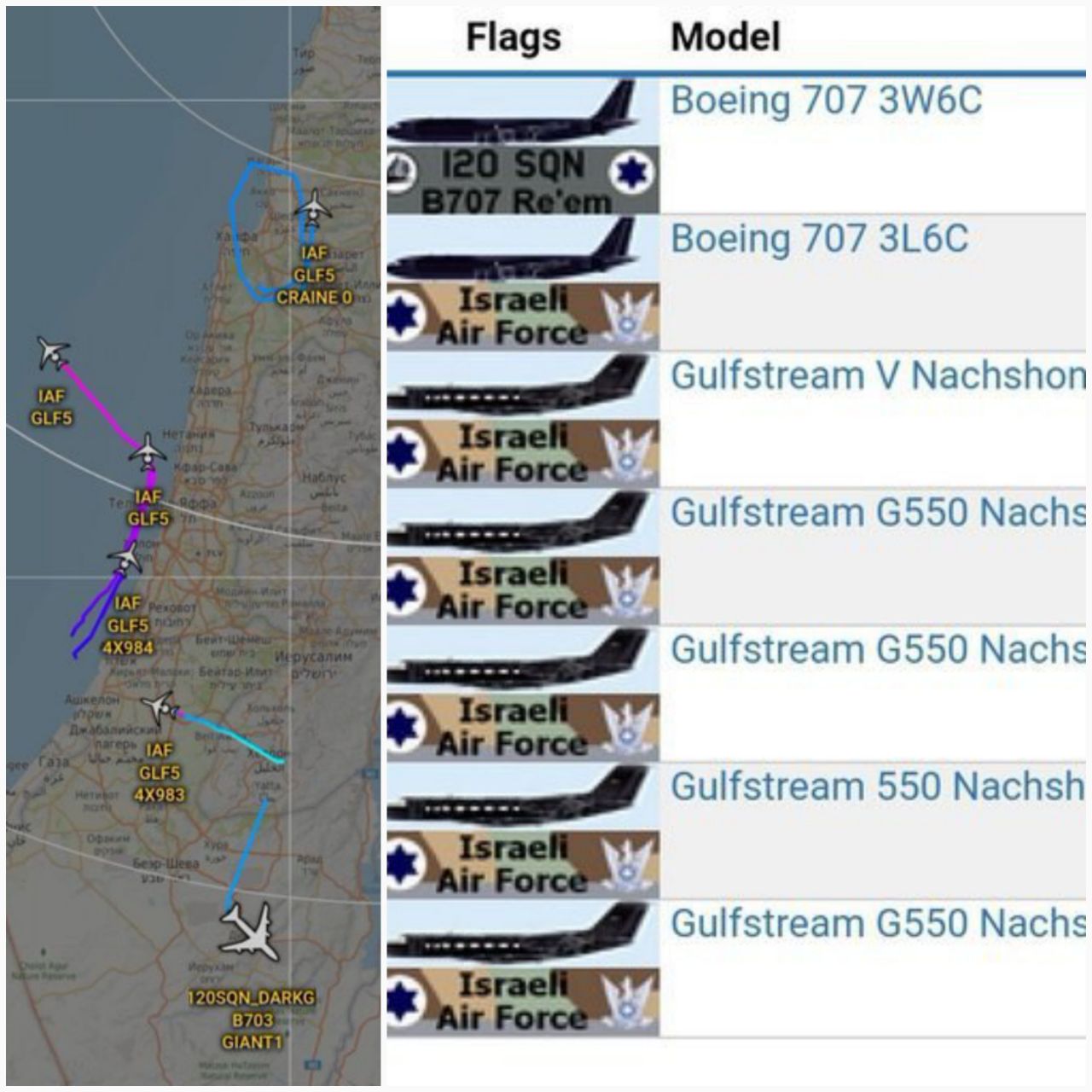Open the Boeing 707 3L6C model link

point(819,238)
